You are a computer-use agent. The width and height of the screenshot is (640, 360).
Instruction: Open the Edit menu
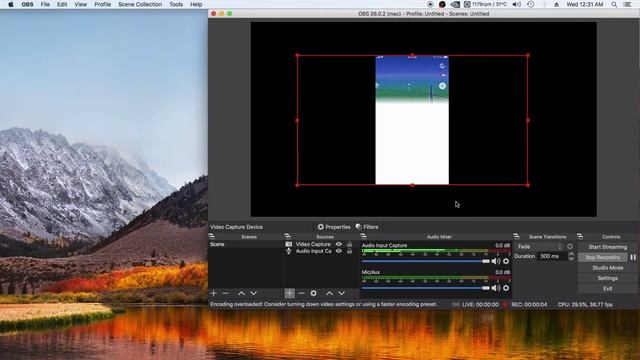[x=62, y=4]
